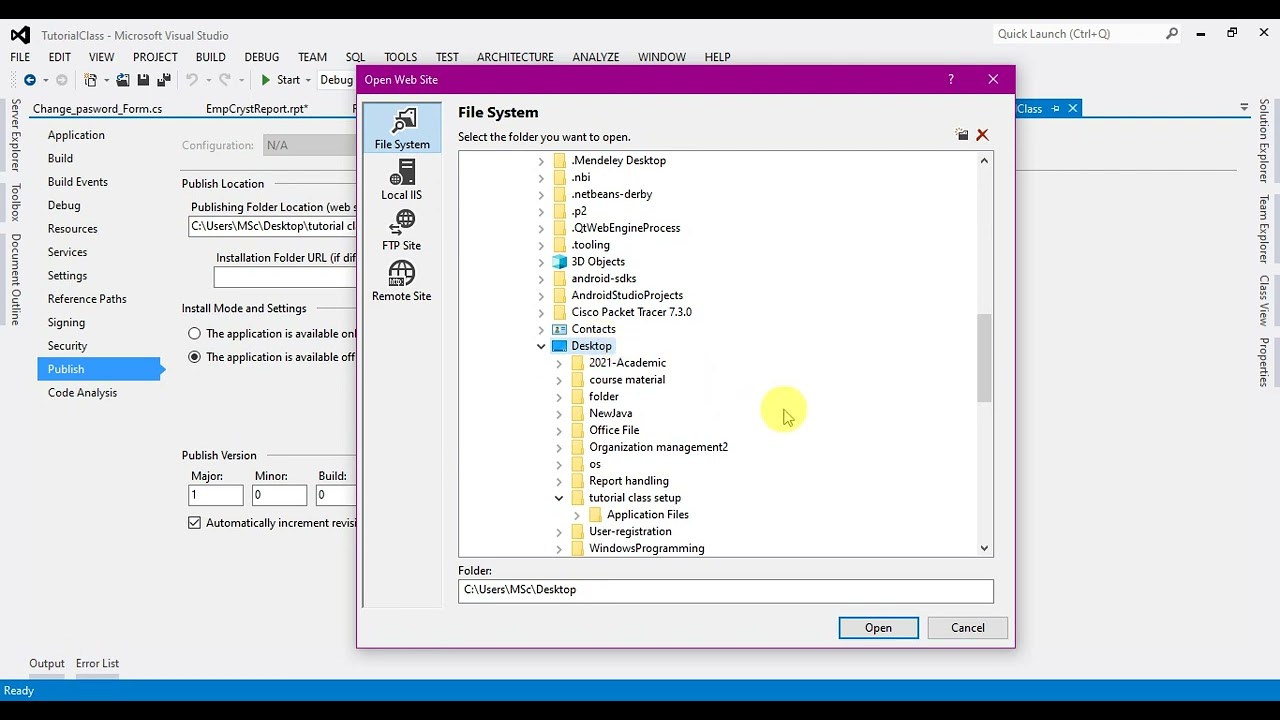Viewport: 1280px width, 720px height.
Task: Click the Create New Folder icon
Action: pyautogui.click(x=962, y=135)
